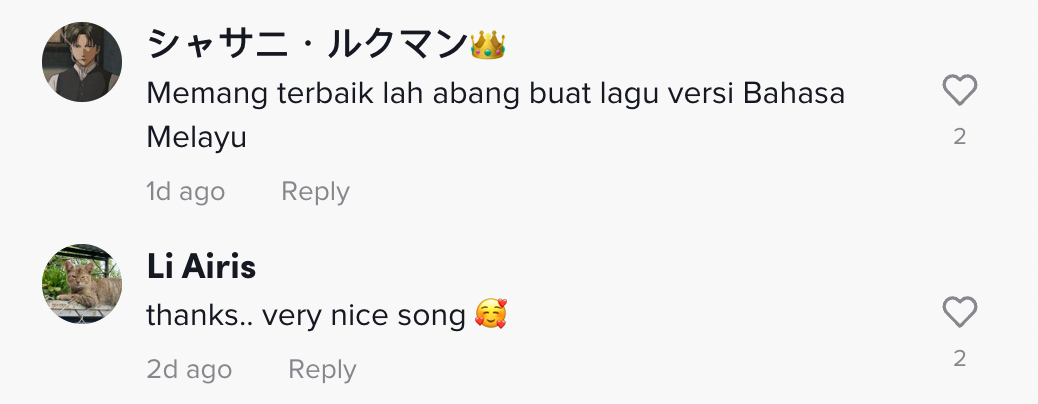Click the 'thanks.. very nice song' comment text
The height and width of the screenshot is (404, 1038).
[306, 316]
